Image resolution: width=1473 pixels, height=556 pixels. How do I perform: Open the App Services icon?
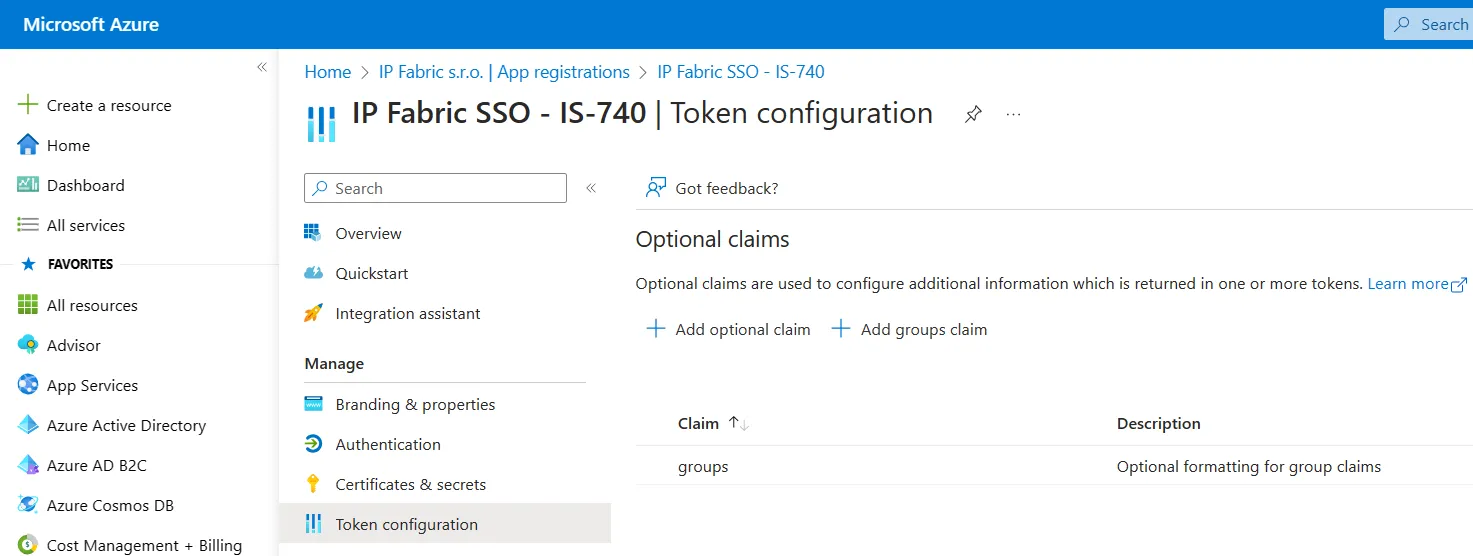(x=28, y=385)
